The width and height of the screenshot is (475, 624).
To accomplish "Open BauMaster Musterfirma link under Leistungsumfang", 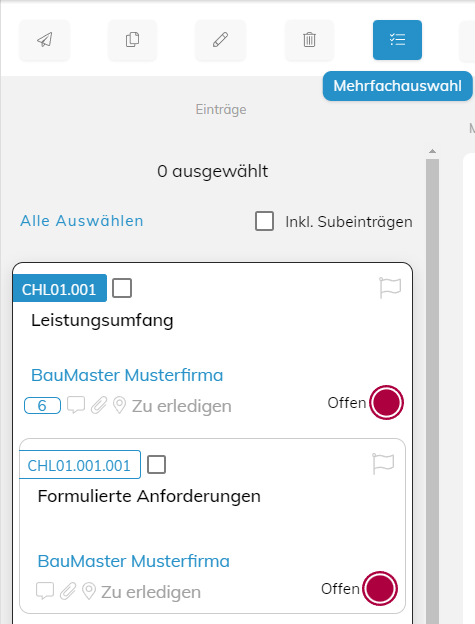I will coord(127,375).
